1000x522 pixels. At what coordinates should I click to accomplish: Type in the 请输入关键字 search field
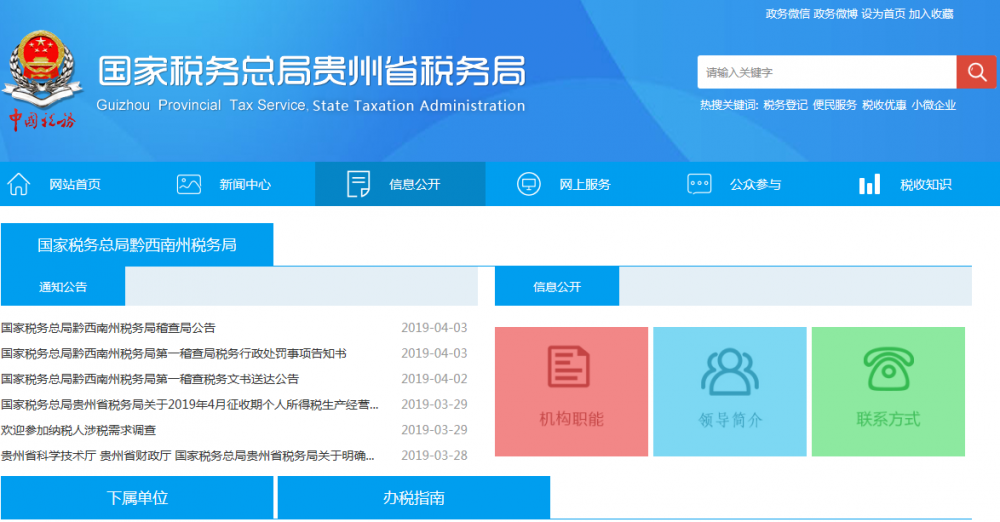pyautogui.click(x=826, y=72)
